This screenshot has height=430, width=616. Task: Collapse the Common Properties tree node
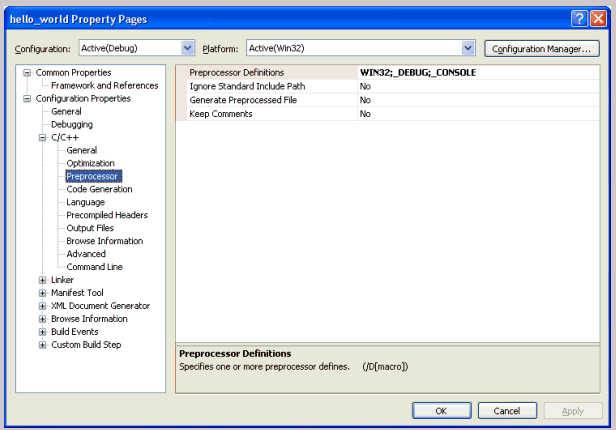[28, 73]
